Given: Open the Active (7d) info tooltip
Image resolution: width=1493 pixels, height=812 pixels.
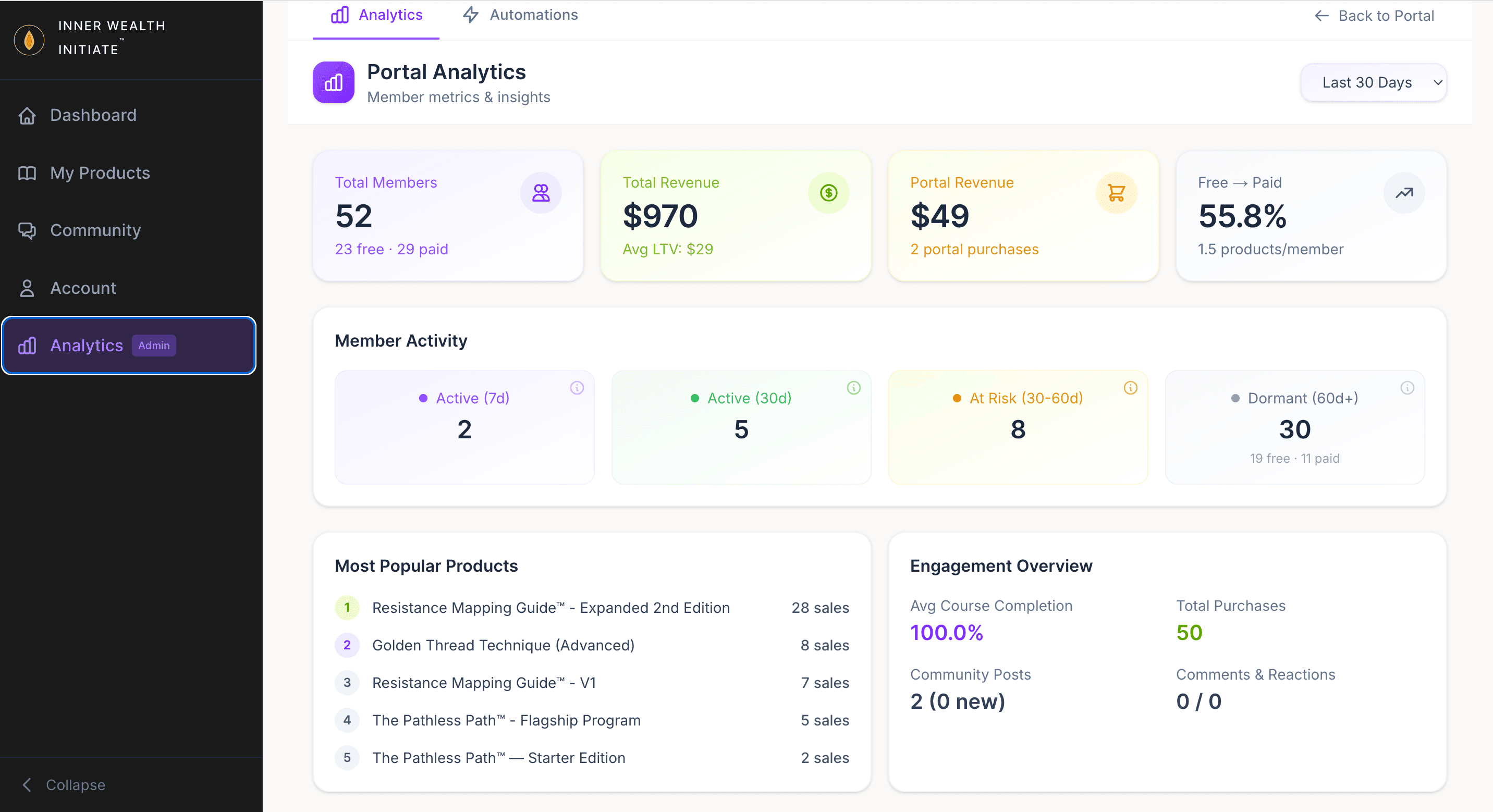Looking at the screenshot, I should point(577,388).
